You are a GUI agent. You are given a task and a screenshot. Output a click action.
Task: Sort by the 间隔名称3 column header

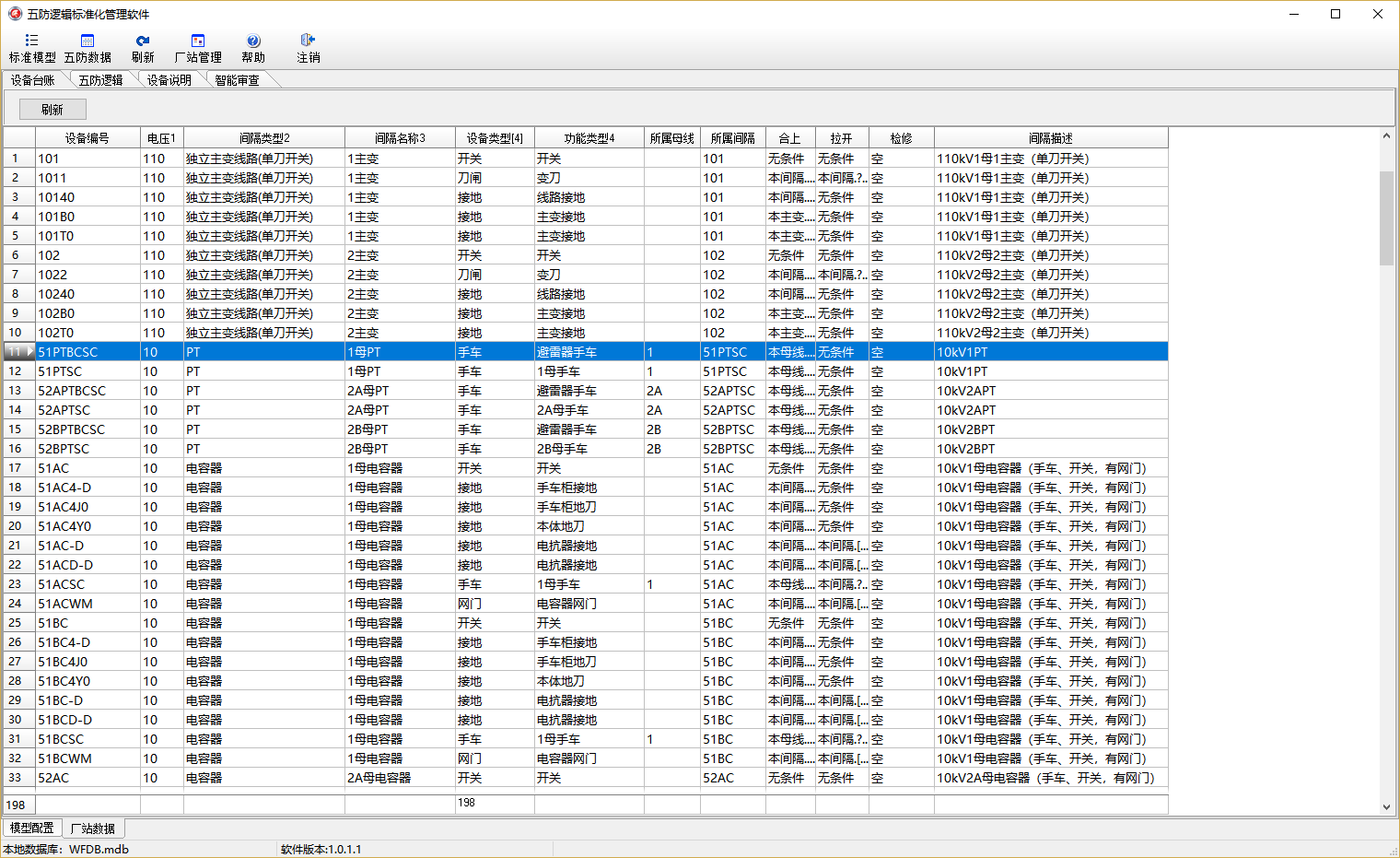tap(400, 138)
